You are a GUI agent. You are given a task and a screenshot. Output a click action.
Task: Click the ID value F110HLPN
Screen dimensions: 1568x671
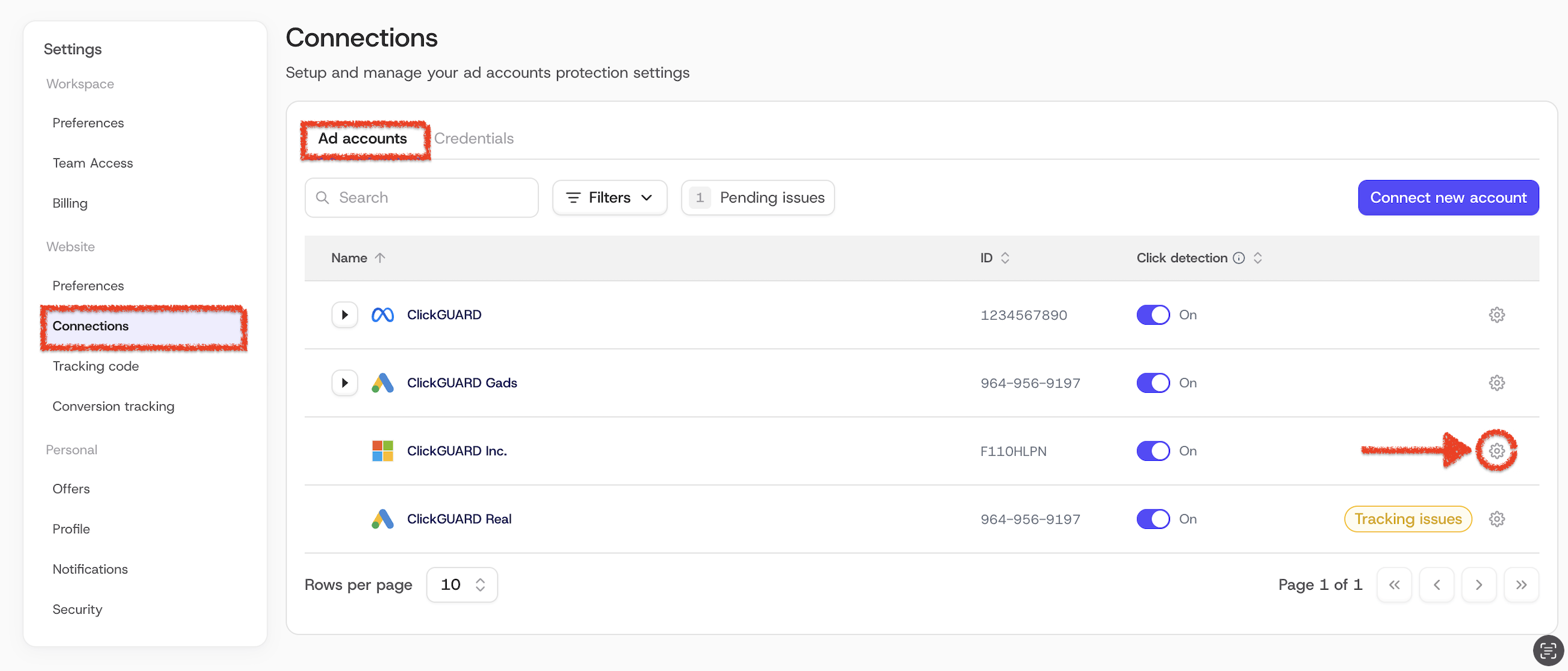1013,452
